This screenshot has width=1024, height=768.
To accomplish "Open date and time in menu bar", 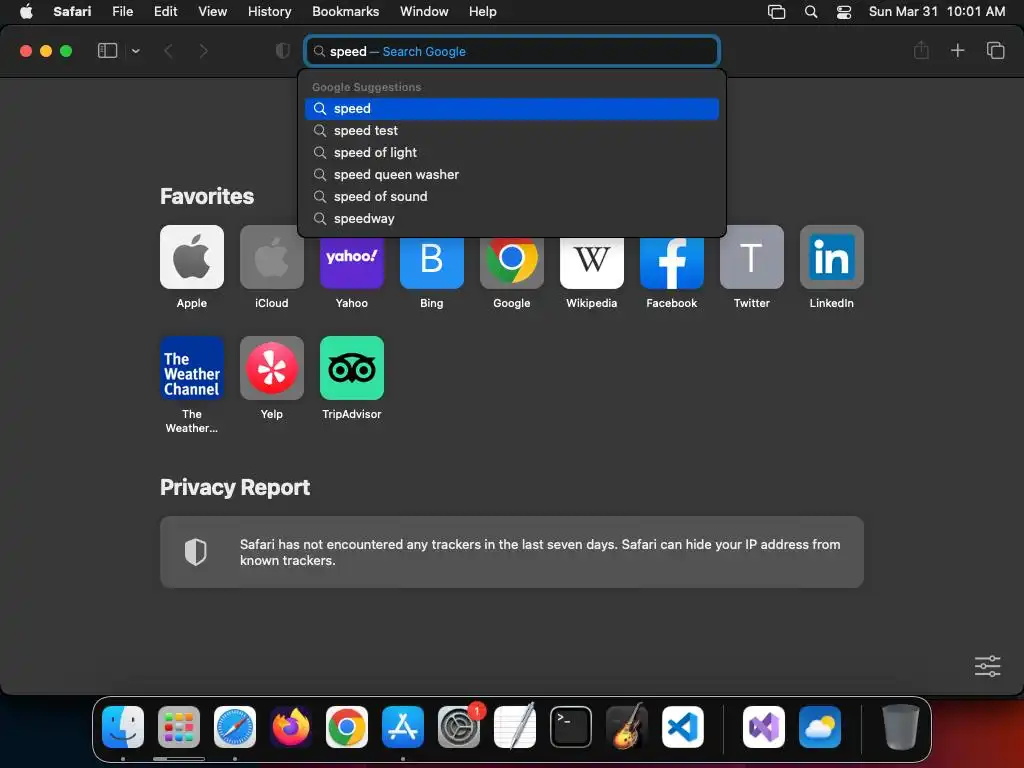I will tap(936, 11).
